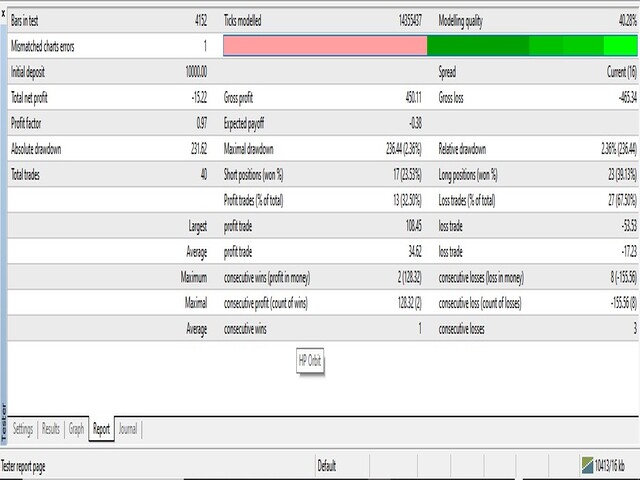Select the Gross profit label
This screenshot has height=480, width=640.
tap(238, 98)
